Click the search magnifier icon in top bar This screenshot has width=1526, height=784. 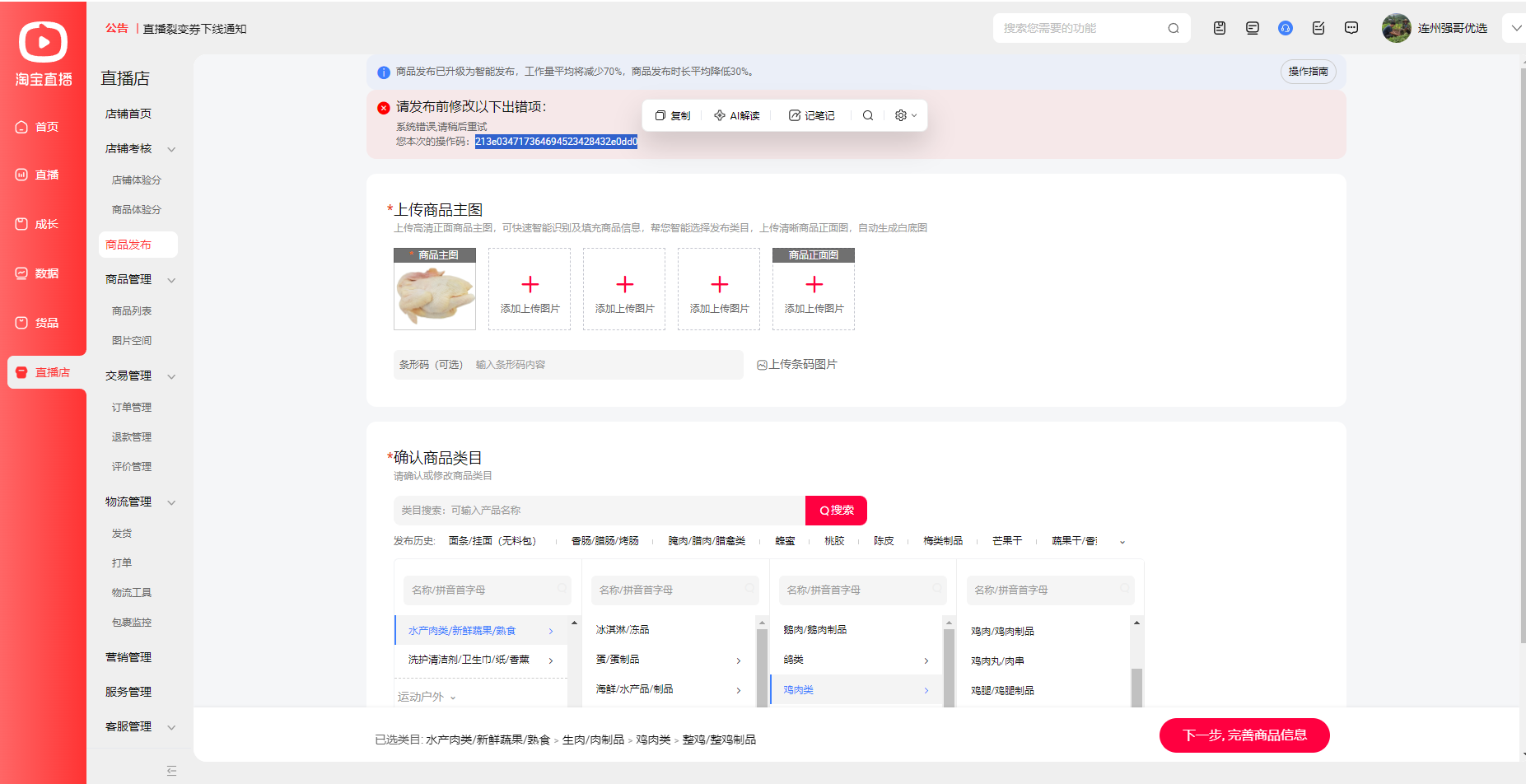point(1174,28)
